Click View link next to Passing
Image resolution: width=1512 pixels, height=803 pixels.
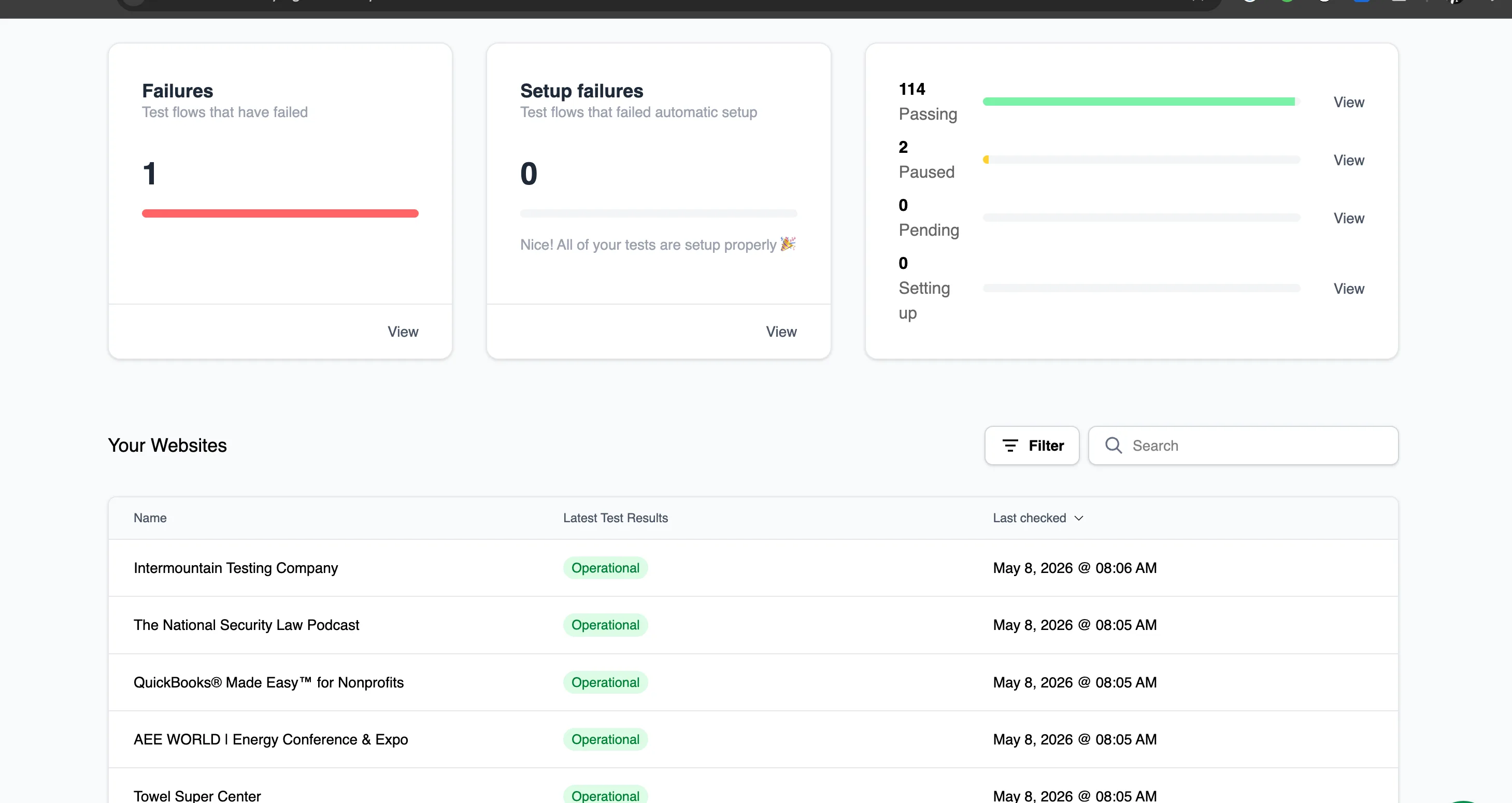tap(1349, 102)
